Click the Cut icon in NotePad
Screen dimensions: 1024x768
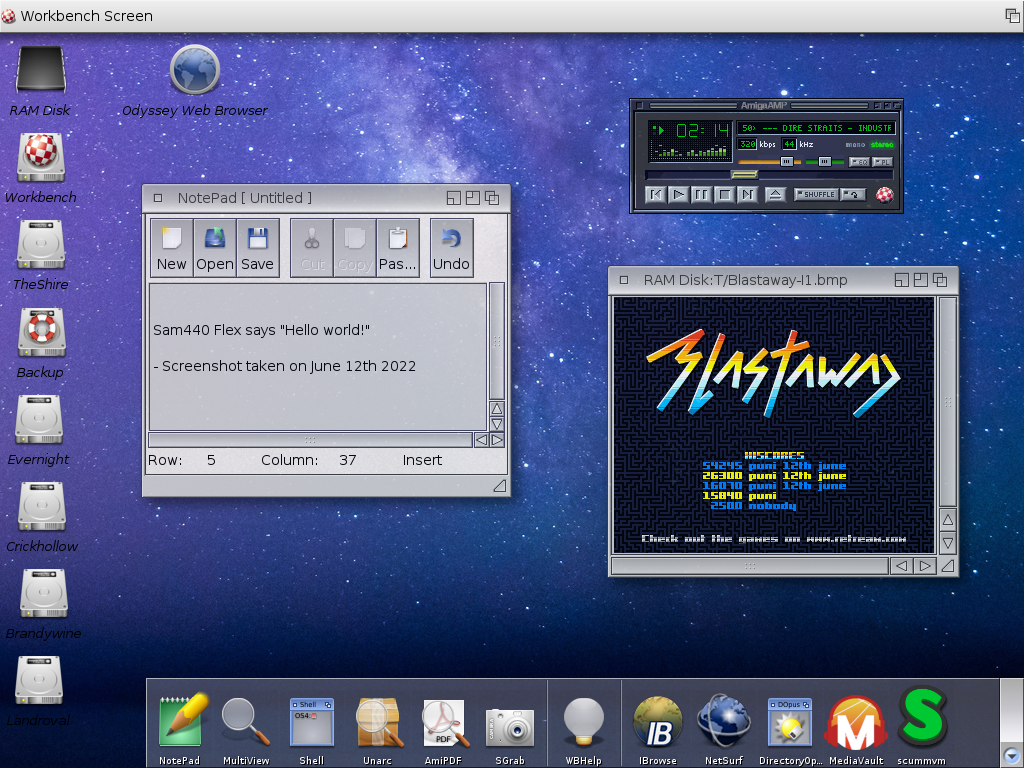pyautogui.click(x=312, y=248)
